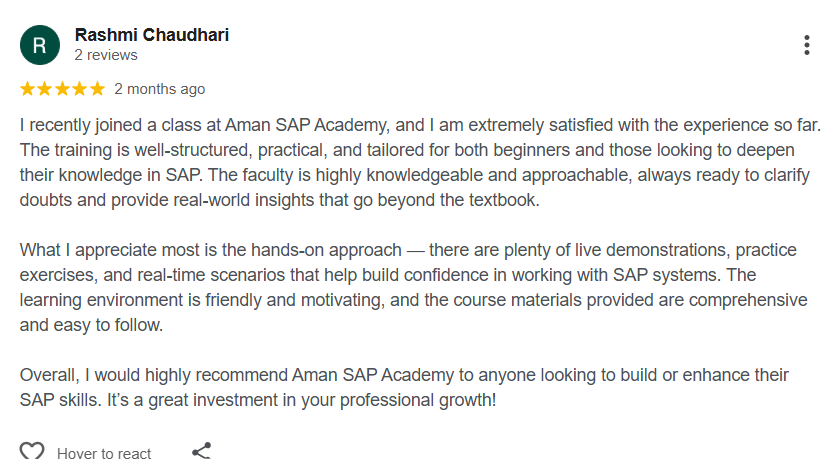Image resolution: width=840 pixels, height=472 pixels.
Task: Click the "2 months ago" timestamp
Action: click(160, 89)
